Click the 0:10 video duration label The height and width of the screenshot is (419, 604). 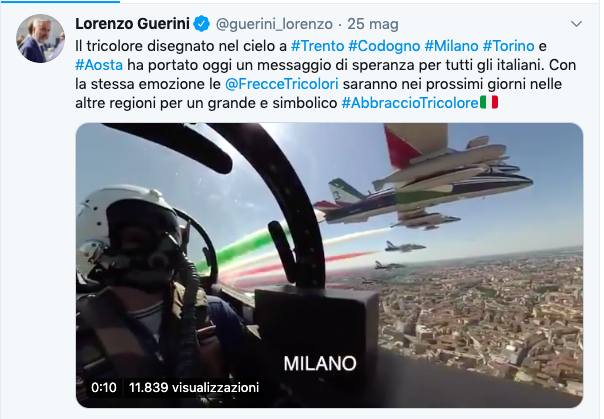[104, 387]
